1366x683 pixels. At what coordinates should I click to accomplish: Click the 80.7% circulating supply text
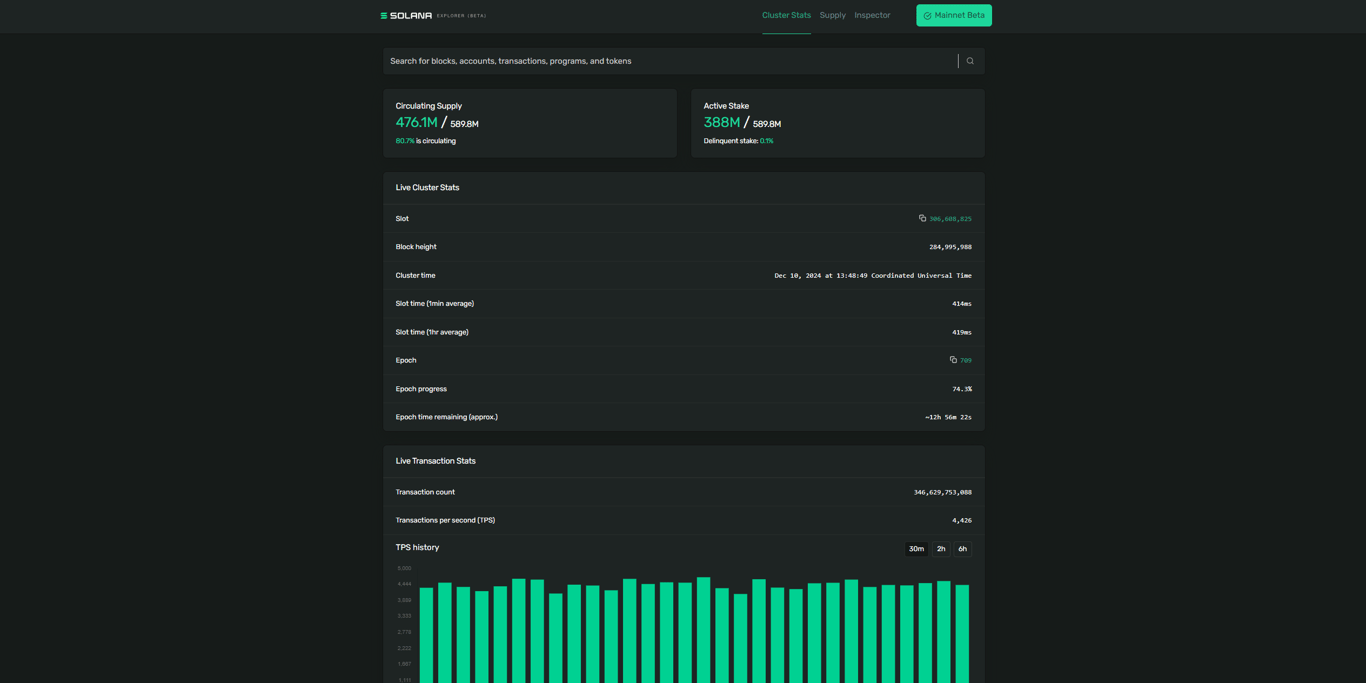click(x=403, y=140)
